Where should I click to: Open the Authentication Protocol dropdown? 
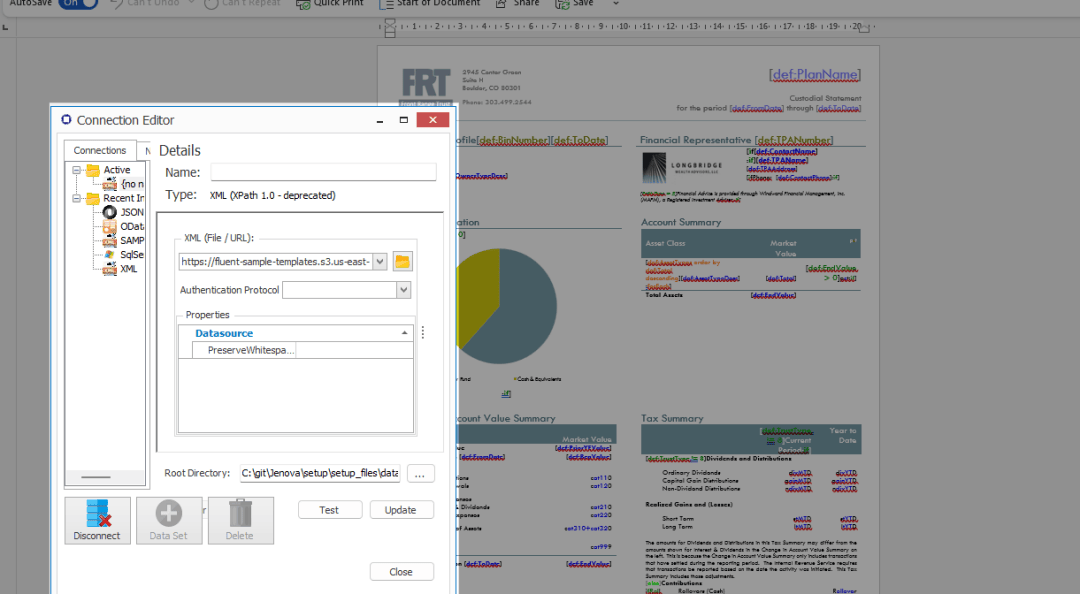404,290
